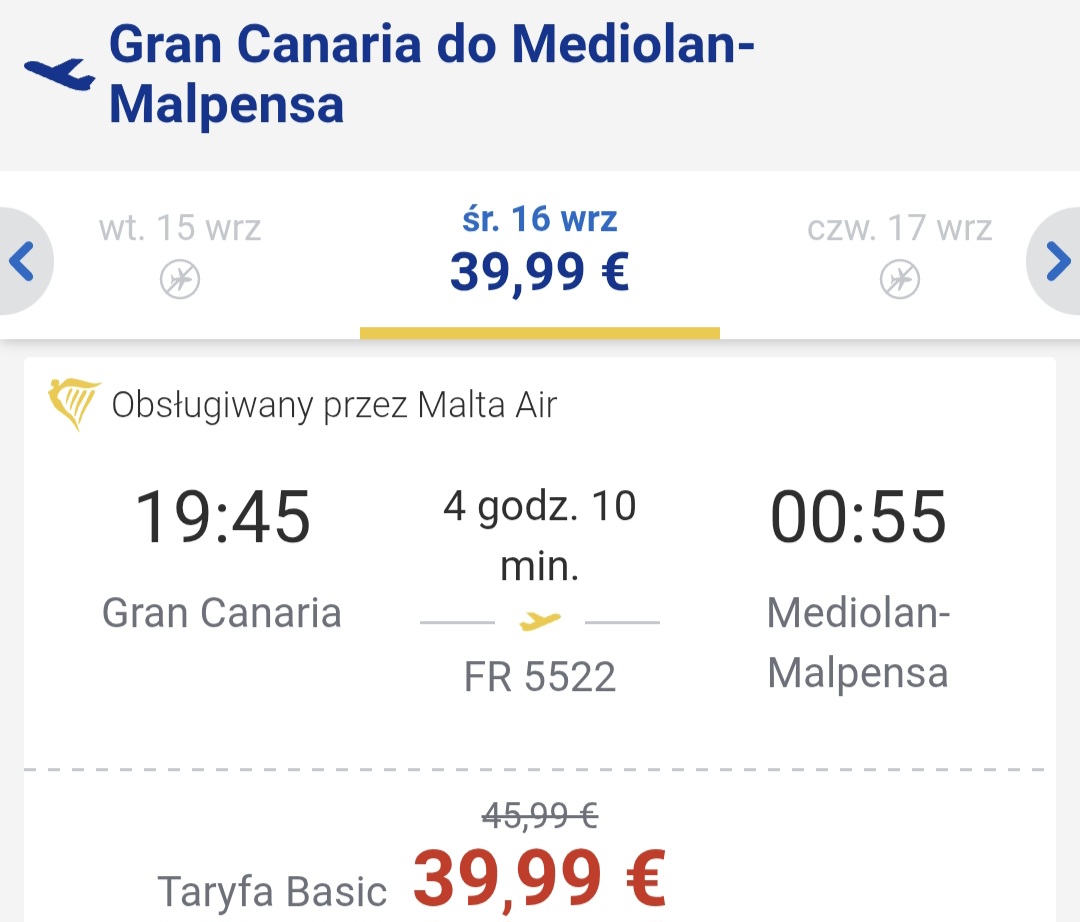Click the 39,99 € price under śr. 16 wrz
Screen dimensions: 1080x922
(539, 273)
